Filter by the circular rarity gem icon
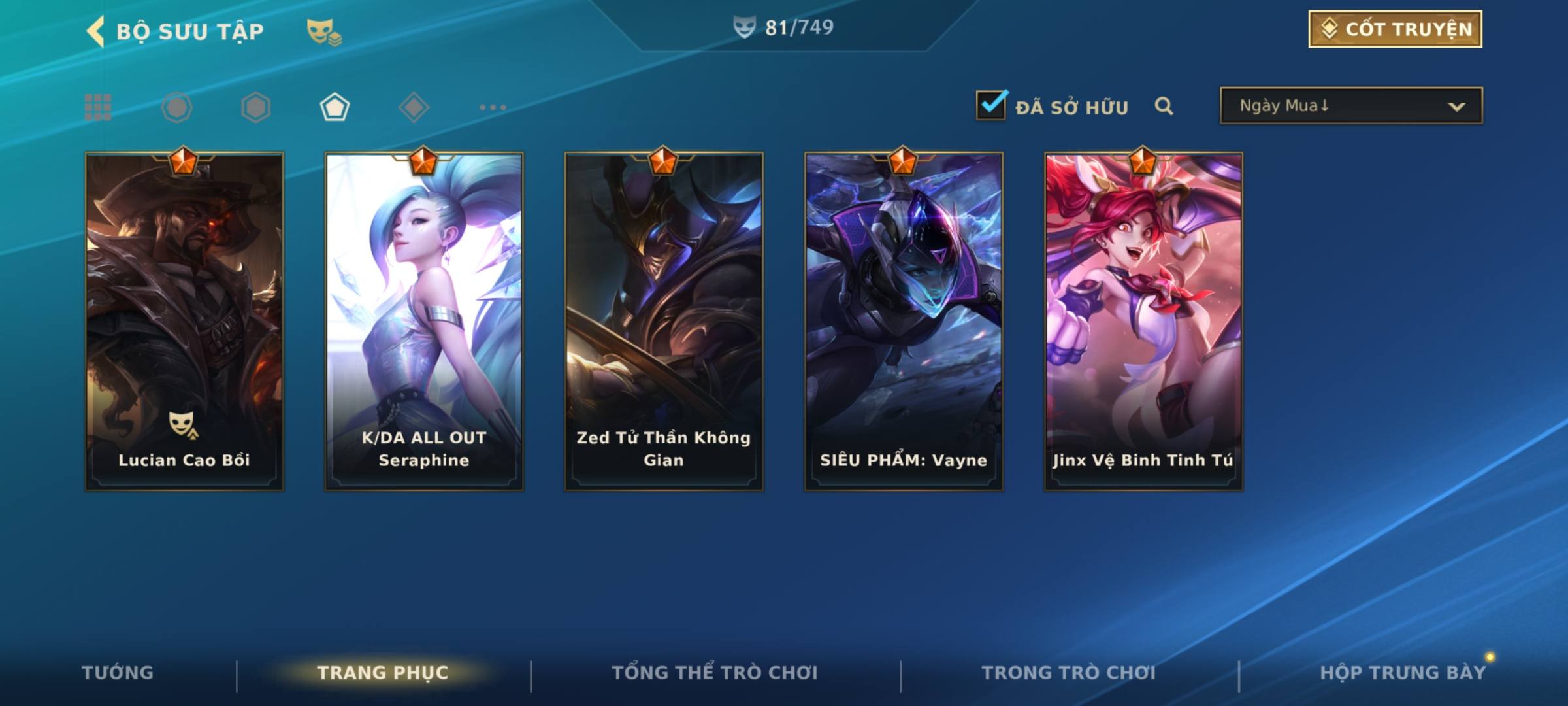 click(177, 107)
